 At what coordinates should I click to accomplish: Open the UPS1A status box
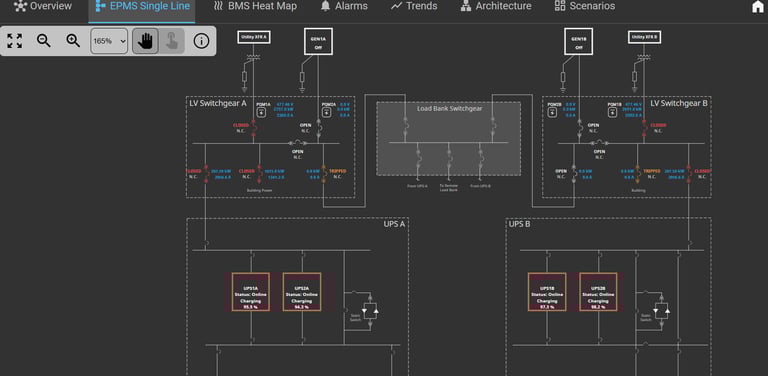tap(251, 292)
